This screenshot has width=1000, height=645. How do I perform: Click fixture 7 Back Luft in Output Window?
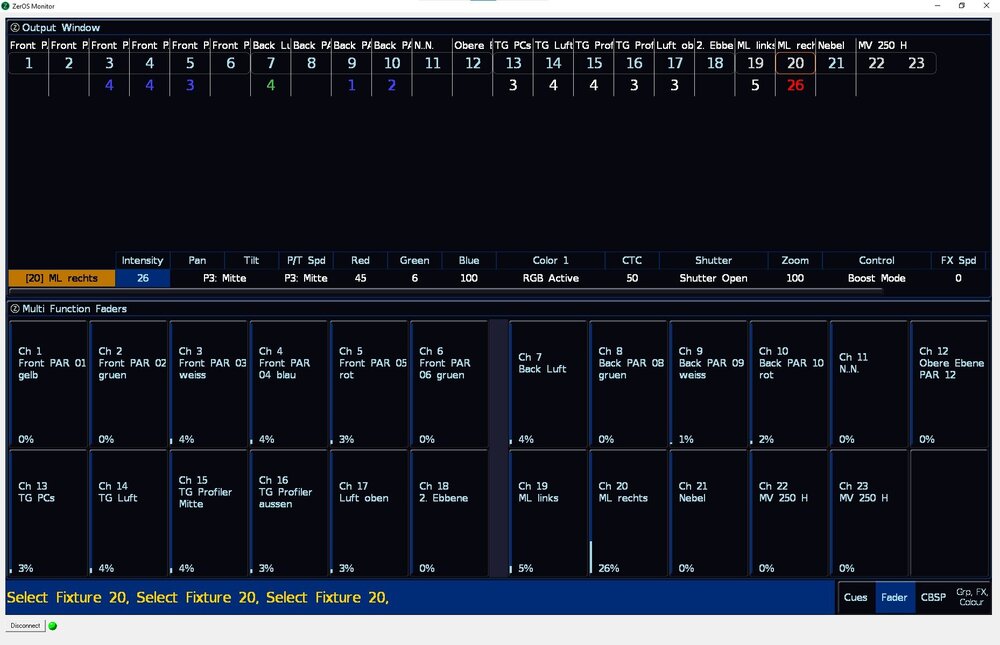[270, 63]
